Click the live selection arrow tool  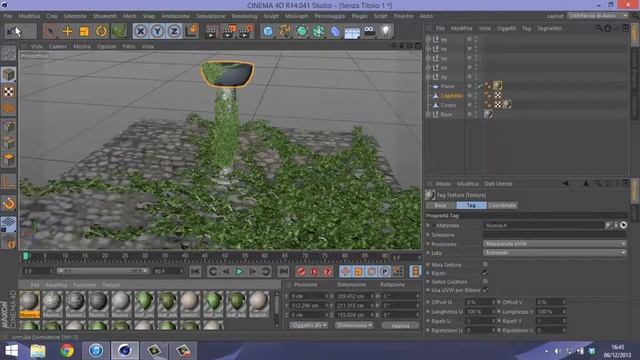(x=51, y=31)
